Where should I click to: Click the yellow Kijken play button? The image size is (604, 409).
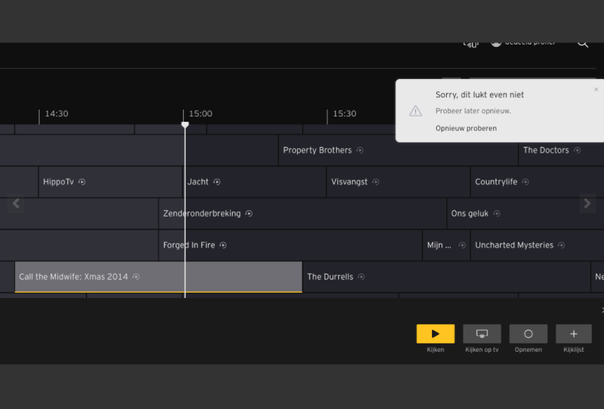point(435,334)
